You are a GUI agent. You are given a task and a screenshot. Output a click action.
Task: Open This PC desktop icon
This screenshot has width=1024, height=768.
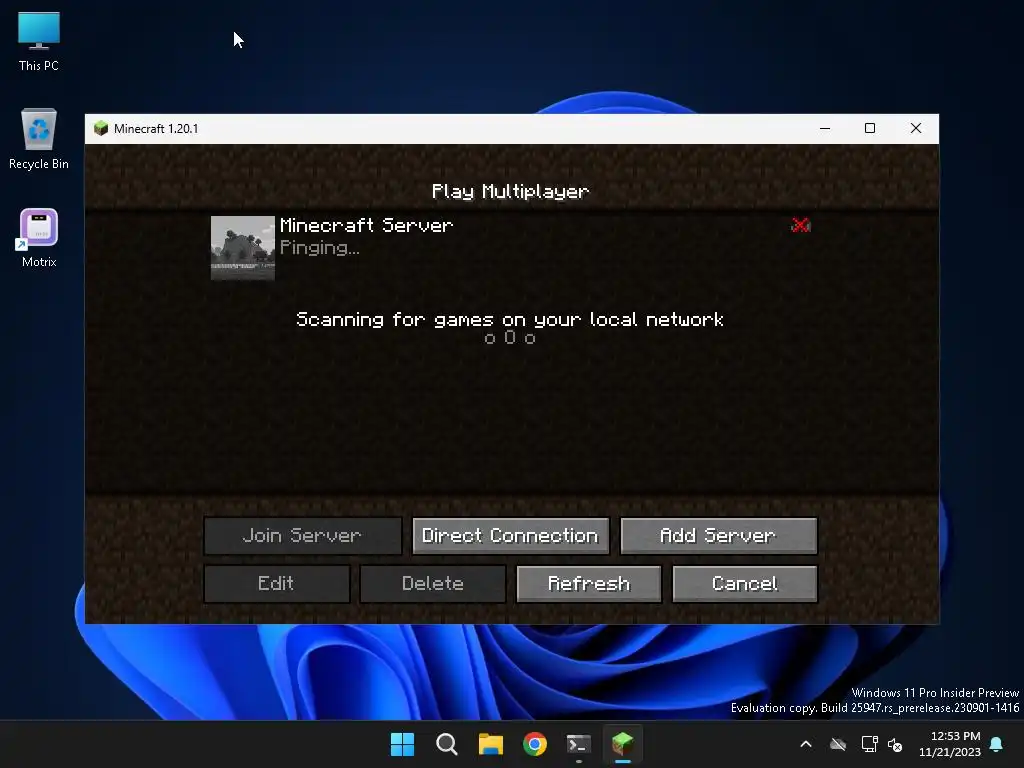(x=39, y=41)
